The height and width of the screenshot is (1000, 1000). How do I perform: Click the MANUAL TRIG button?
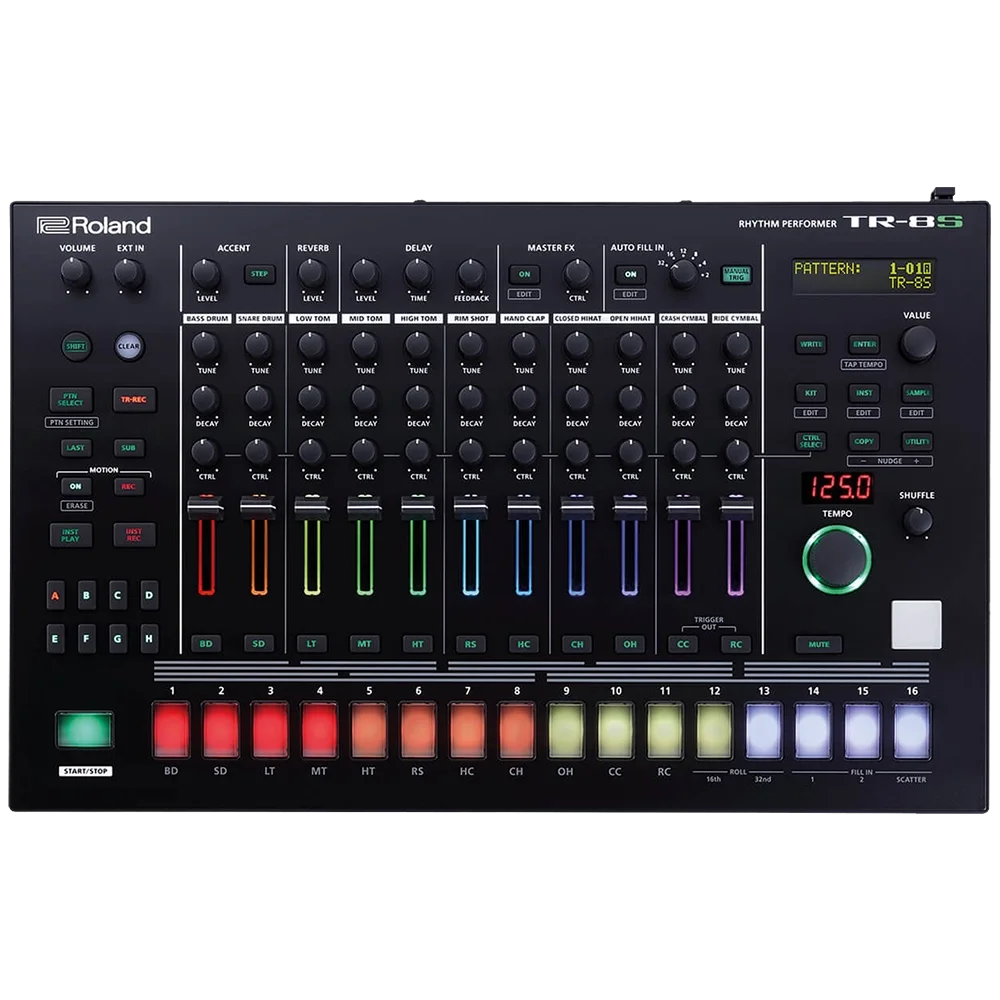[737, 274]
